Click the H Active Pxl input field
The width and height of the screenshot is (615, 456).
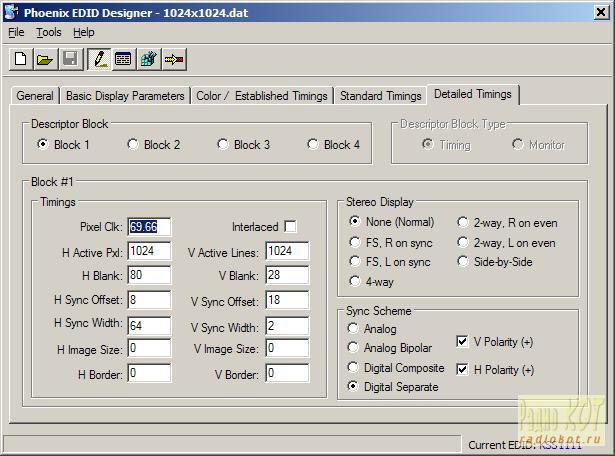pyautogui.click(x=149, y=251)
